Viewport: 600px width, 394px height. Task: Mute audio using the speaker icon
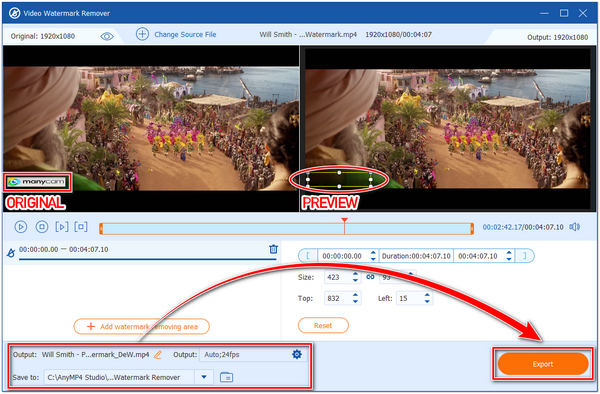click(x=574, y=227)
